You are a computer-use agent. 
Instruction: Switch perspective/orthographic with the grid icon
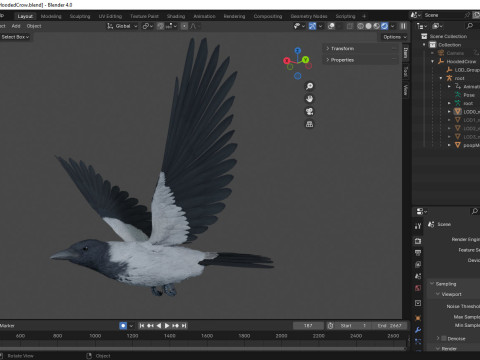(309, 124)
